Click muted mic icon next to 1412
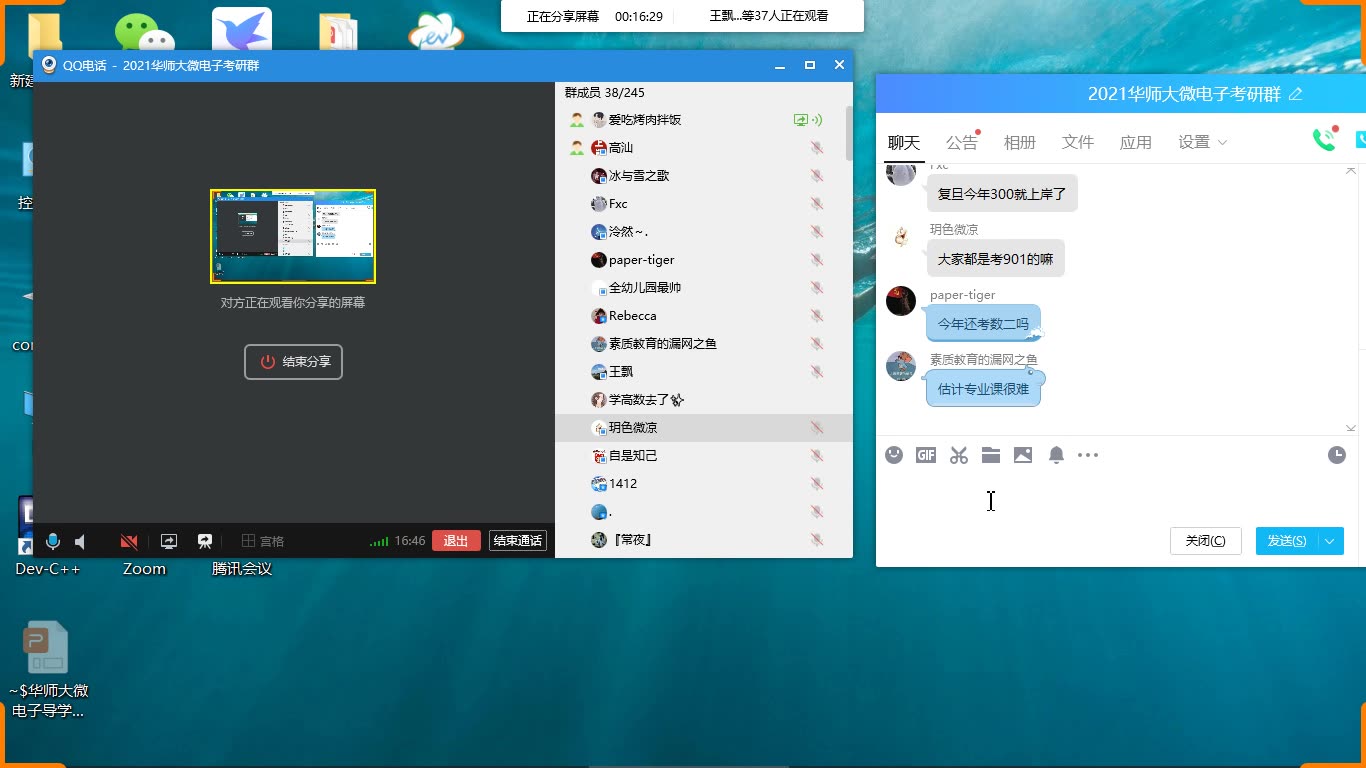1366x768 pixels. pyautogui.click(x=817, y=484)
